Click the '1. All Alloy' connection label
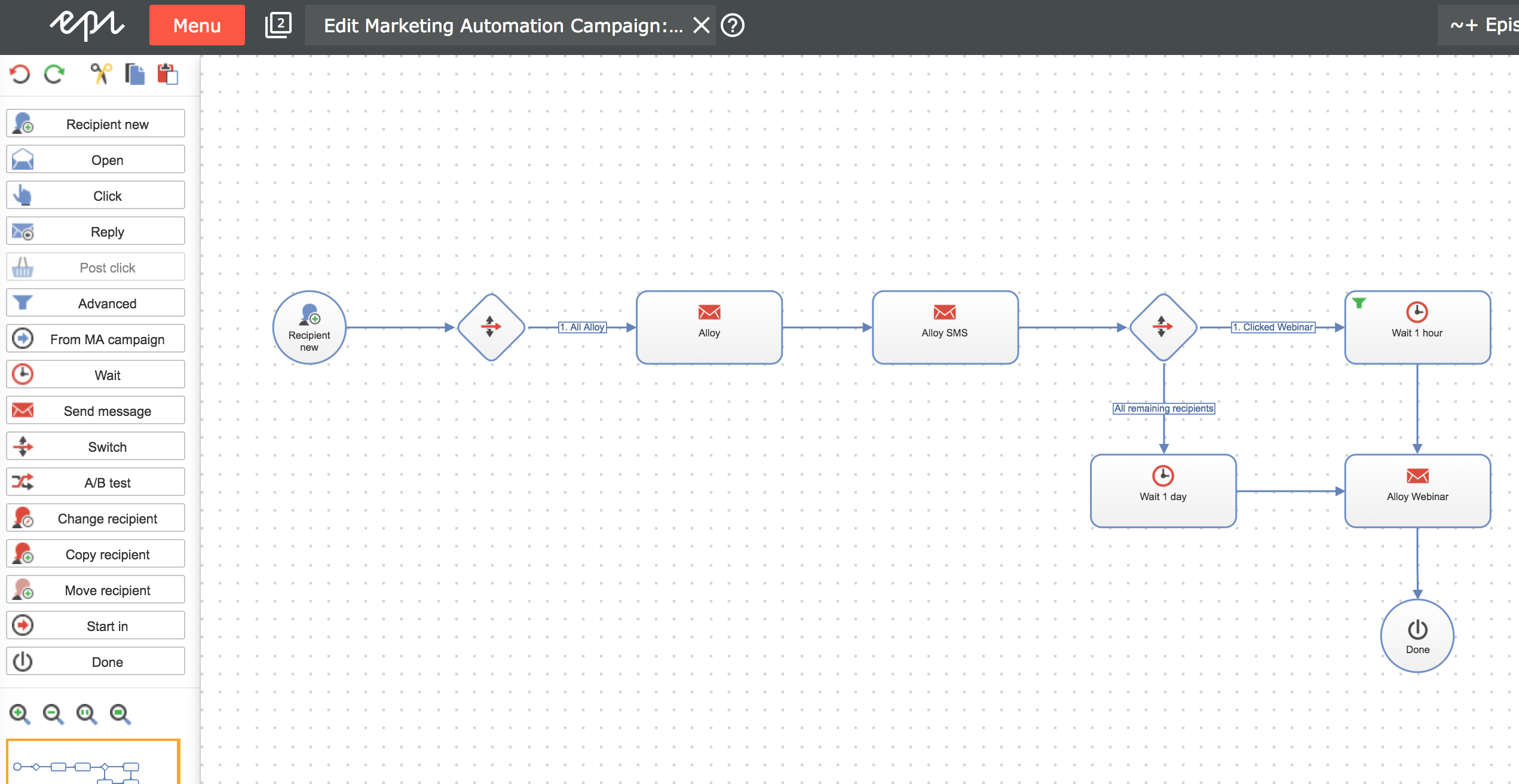 [583, 327]
